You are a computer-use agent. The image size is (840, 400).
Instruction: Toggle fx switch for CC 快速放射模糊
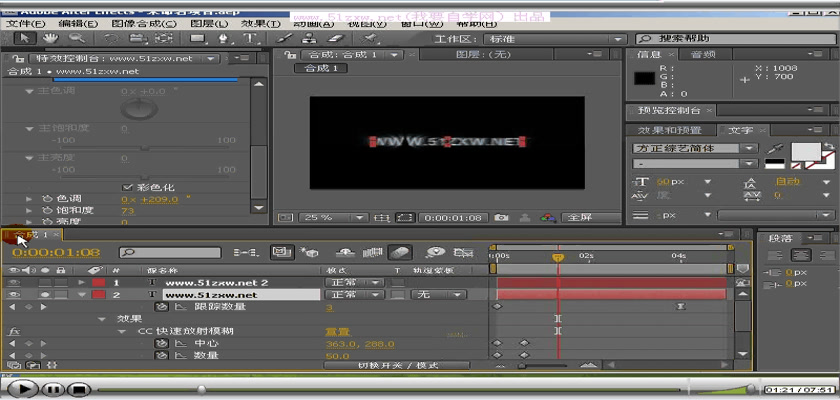coord(14,331)
